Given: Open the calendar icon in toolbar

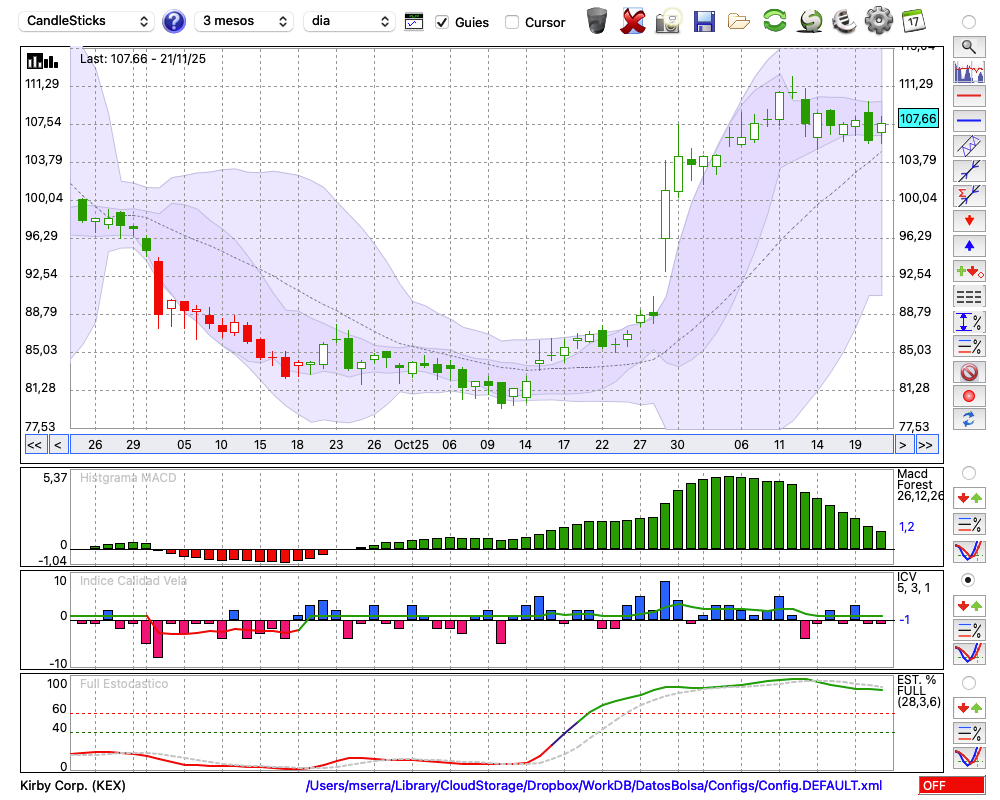Looking at the screenshot, I should click(913, 21).
